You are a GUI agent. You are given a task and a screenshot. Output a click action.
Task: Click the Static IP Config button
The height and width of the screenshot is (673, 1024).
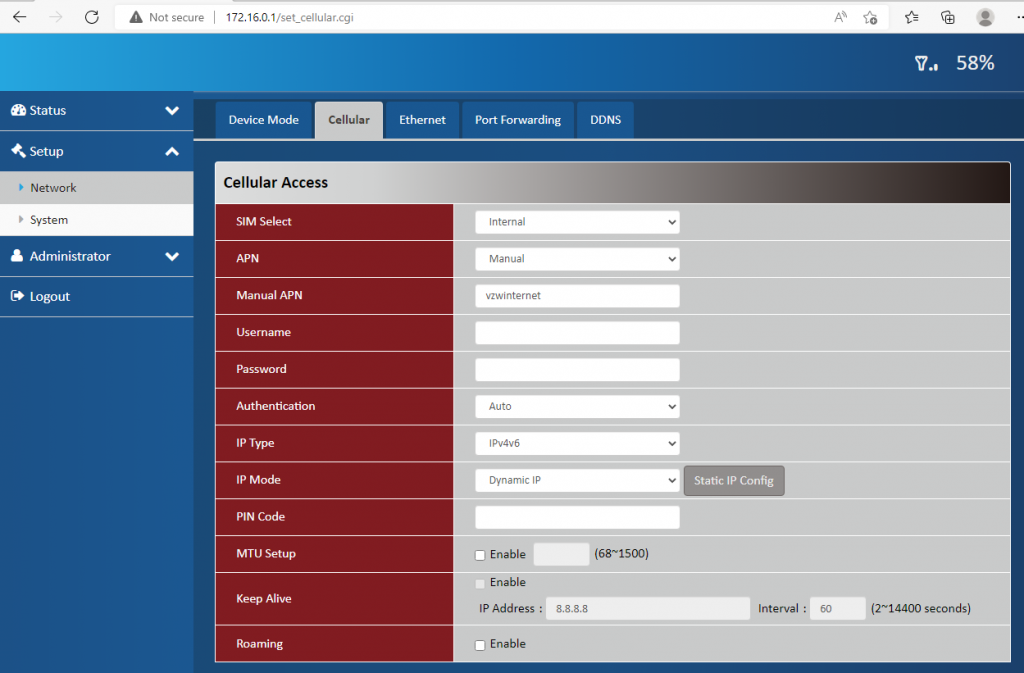click(734, 481)
